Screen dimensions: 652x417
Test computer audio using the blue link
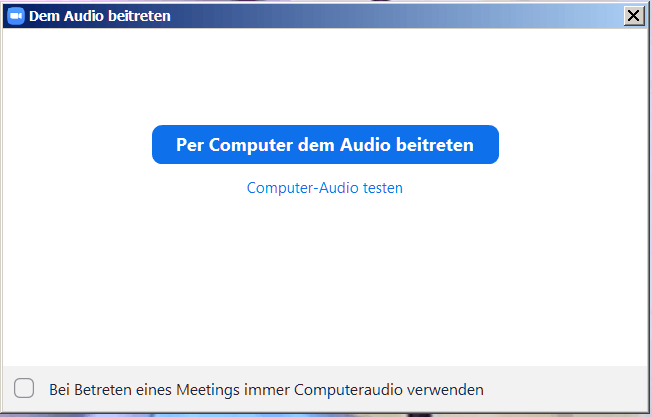point(325,188)
